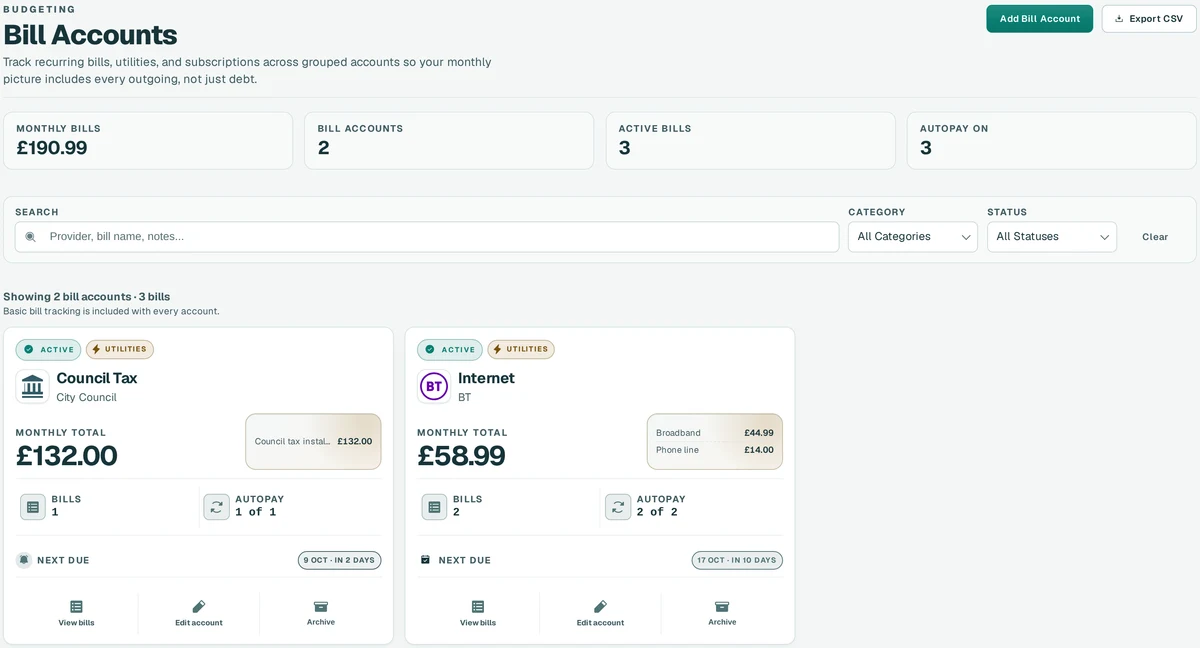Click the 17 Oct in 10 days pill

click(x=737, y=560)
